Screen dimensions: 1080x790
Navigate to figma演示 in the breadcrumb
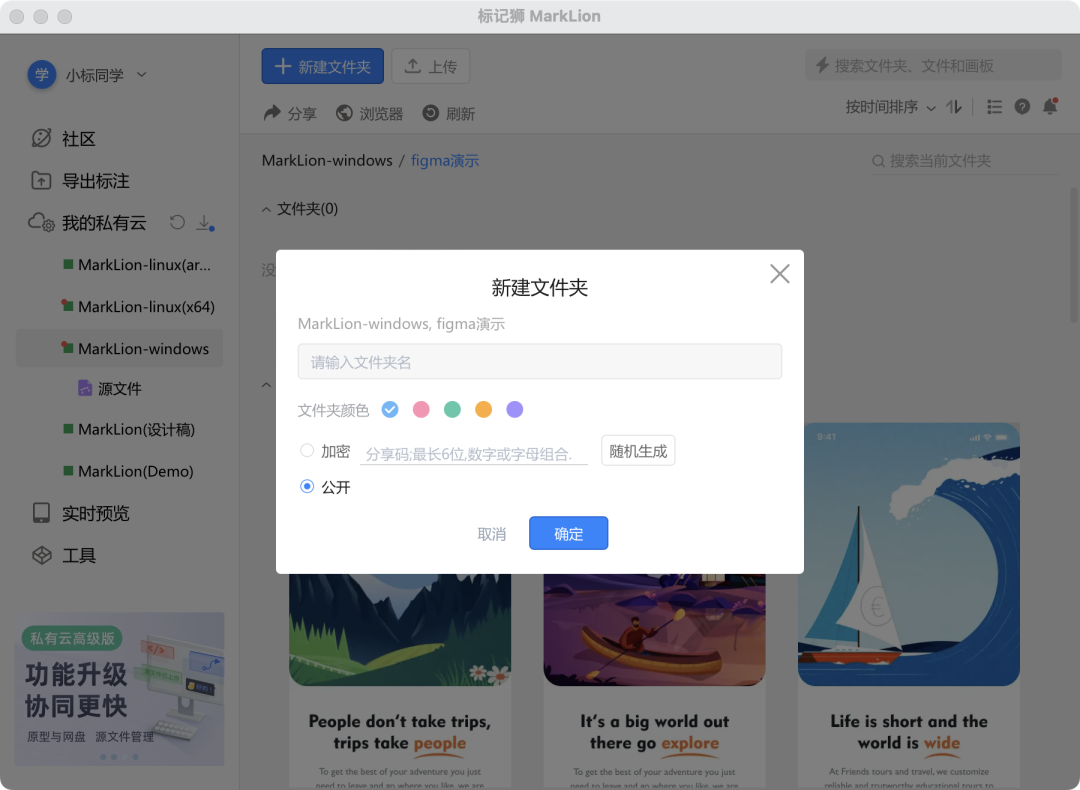pyautogui.click(x=444, y=160)
